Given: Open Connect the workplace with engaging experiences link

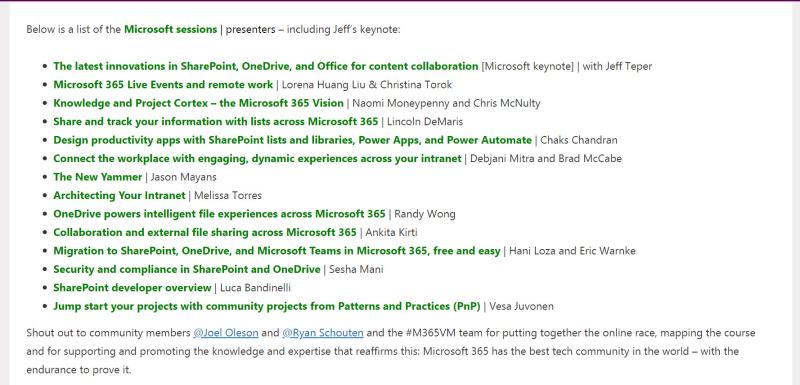Looking at the screenshot, I should point(257,159).
